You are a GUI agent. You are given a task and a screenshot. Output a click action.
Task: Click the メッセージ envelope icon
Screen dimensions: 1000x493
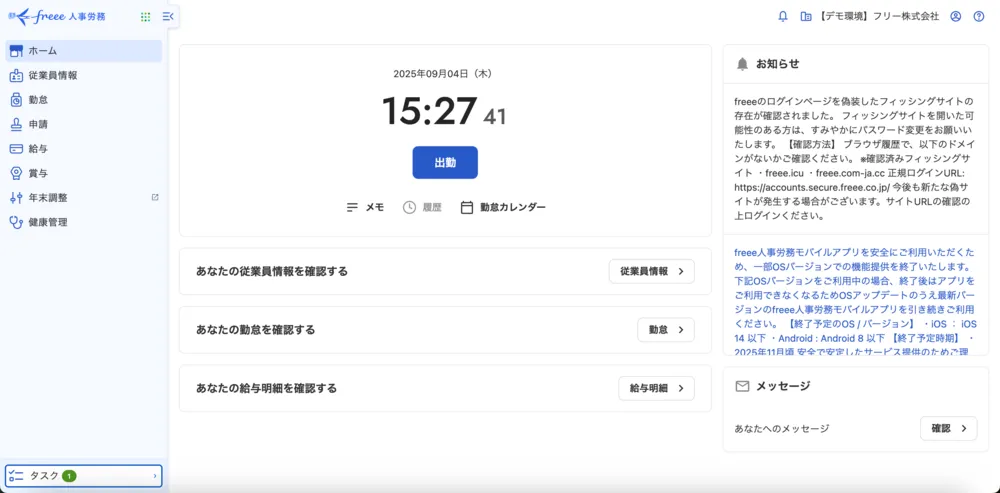pyautogui.click(x=742, y=386)
